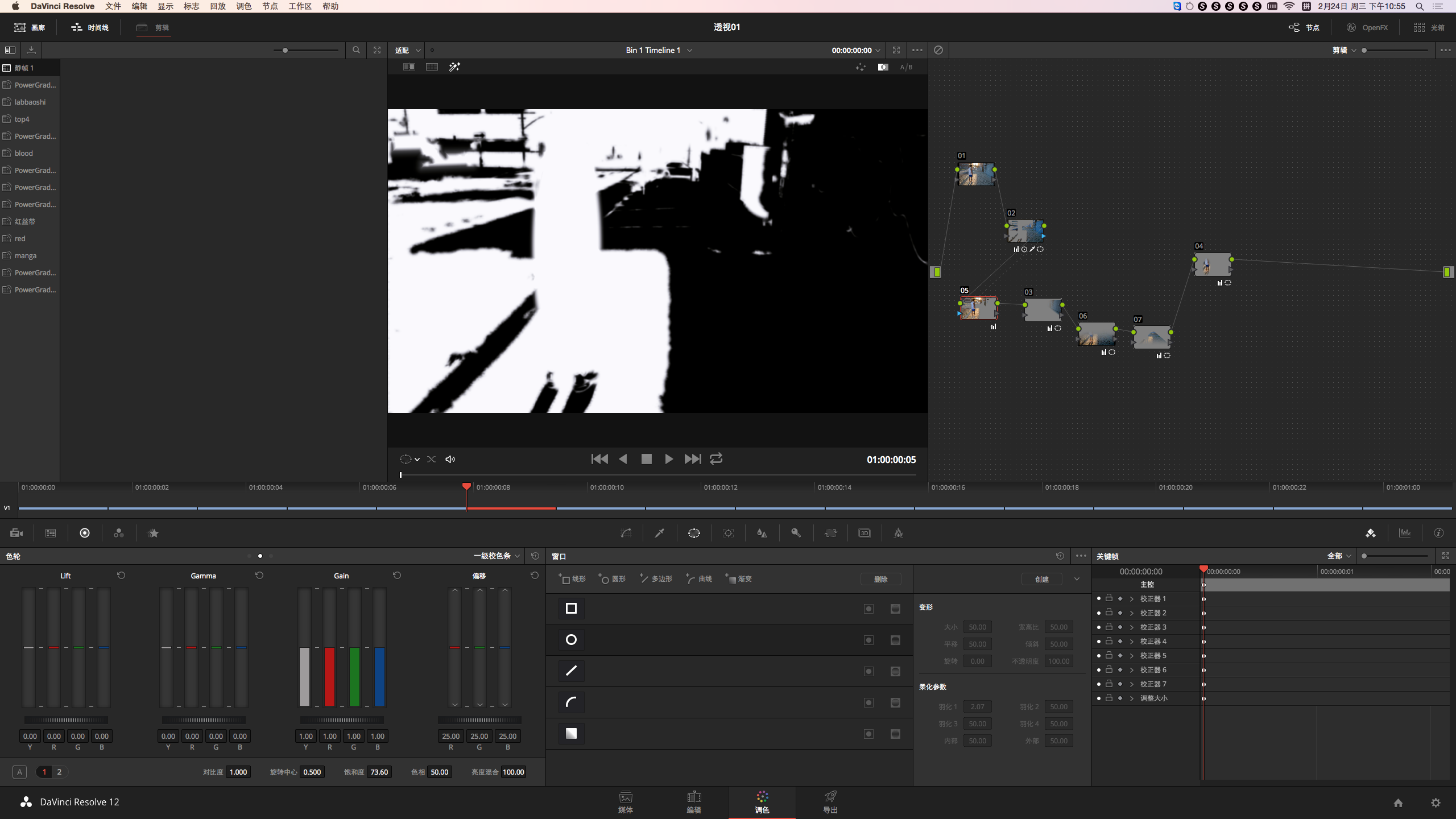Open the Key palette icon
The width and height of the screenshot is (1456, 819).
pos(796,533)
